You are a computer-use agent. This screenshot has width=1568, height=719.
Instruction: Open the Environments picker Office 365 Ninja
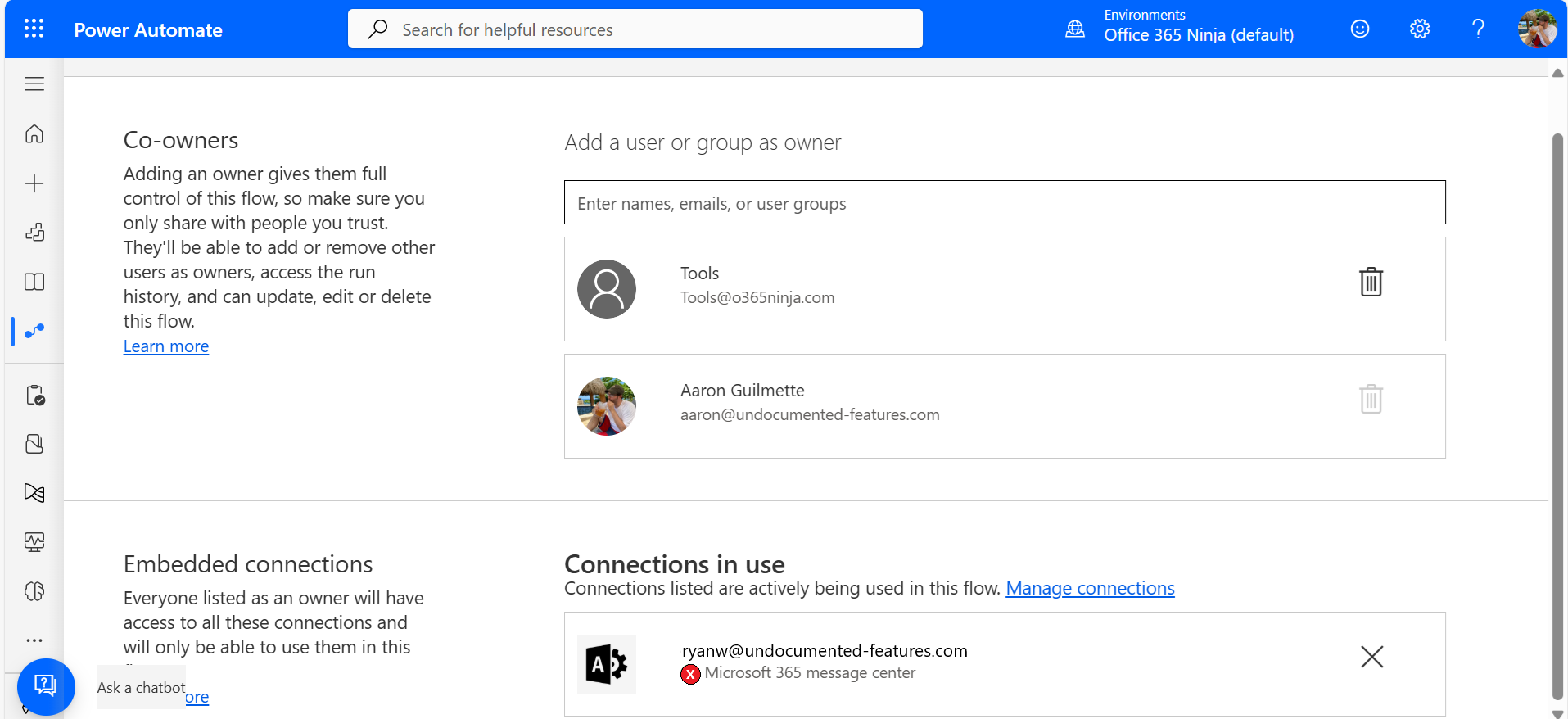click(1198, 34)
